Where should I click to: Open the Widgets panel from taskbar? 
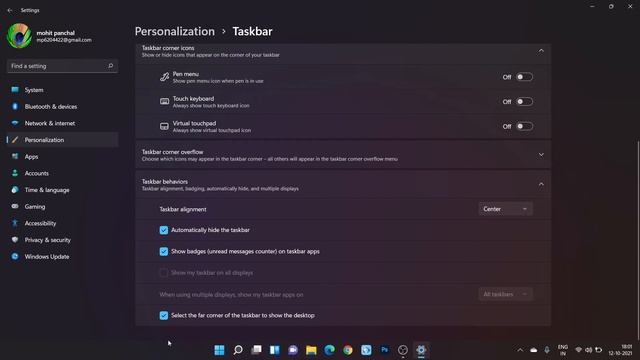click(x=275, y=350)
